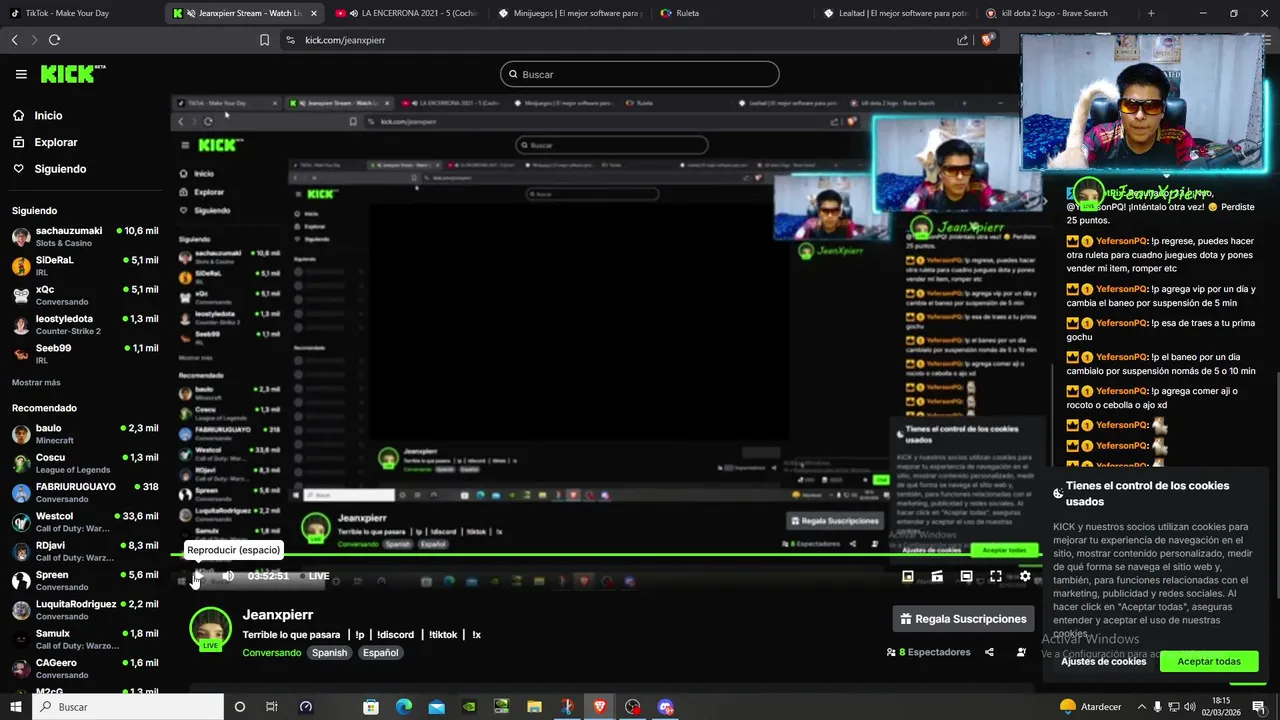The height and width of the screenshot is (720, 1280).
Task: Share the stream via share icon
Action: (989, 652)
